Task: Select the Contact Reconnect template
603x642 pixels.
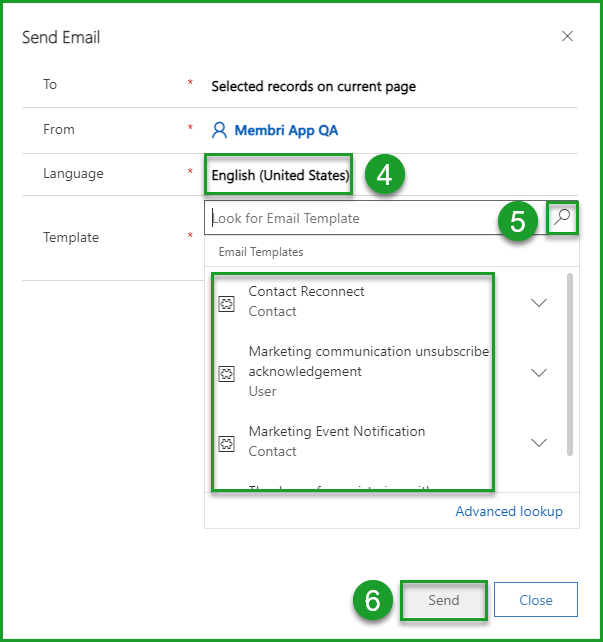Action: [306, 292]
